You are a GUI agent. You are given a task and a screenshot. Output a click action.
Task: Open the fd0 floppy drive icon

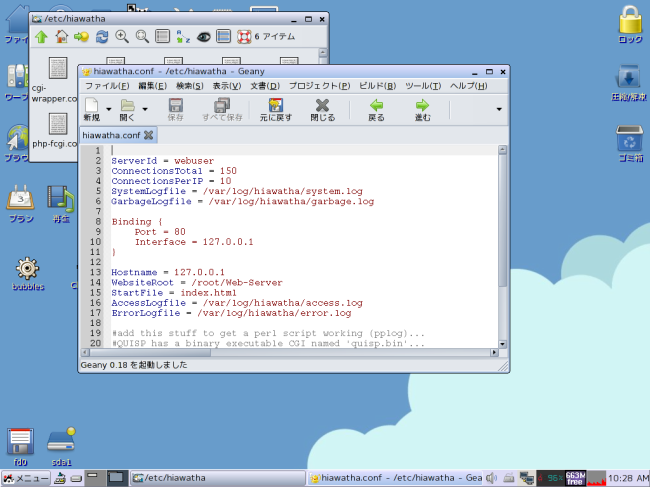pos(20,441)
